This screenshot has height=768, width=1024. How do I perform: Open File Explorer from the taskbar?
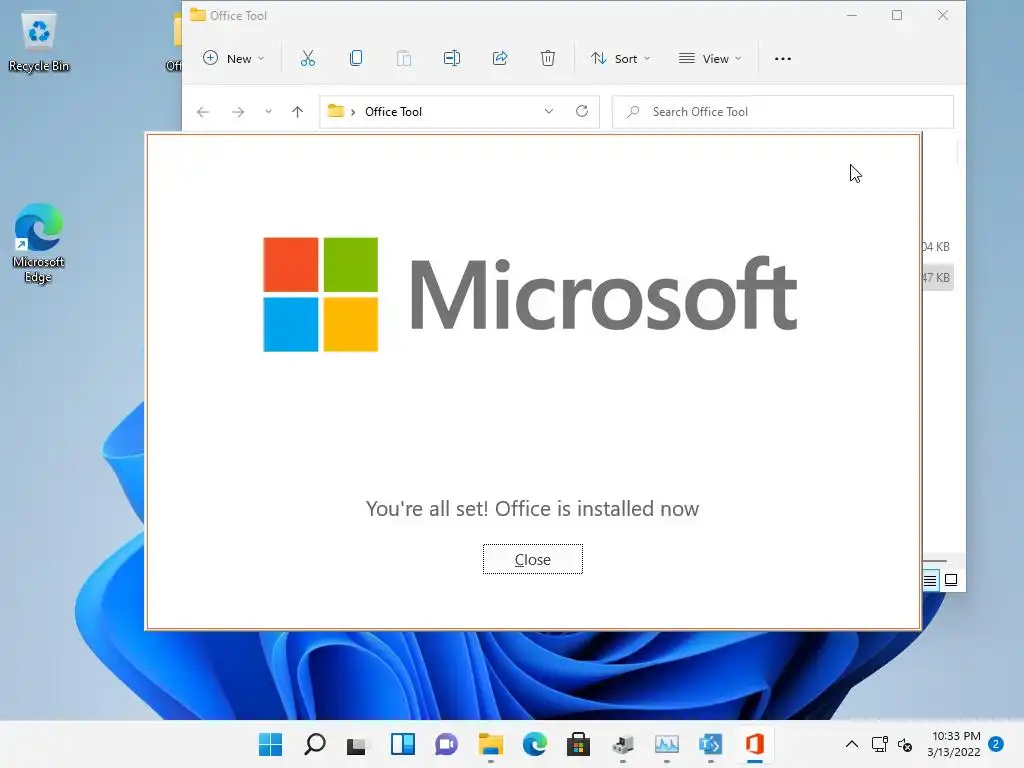pyautogui.click(x=490, y=744)
